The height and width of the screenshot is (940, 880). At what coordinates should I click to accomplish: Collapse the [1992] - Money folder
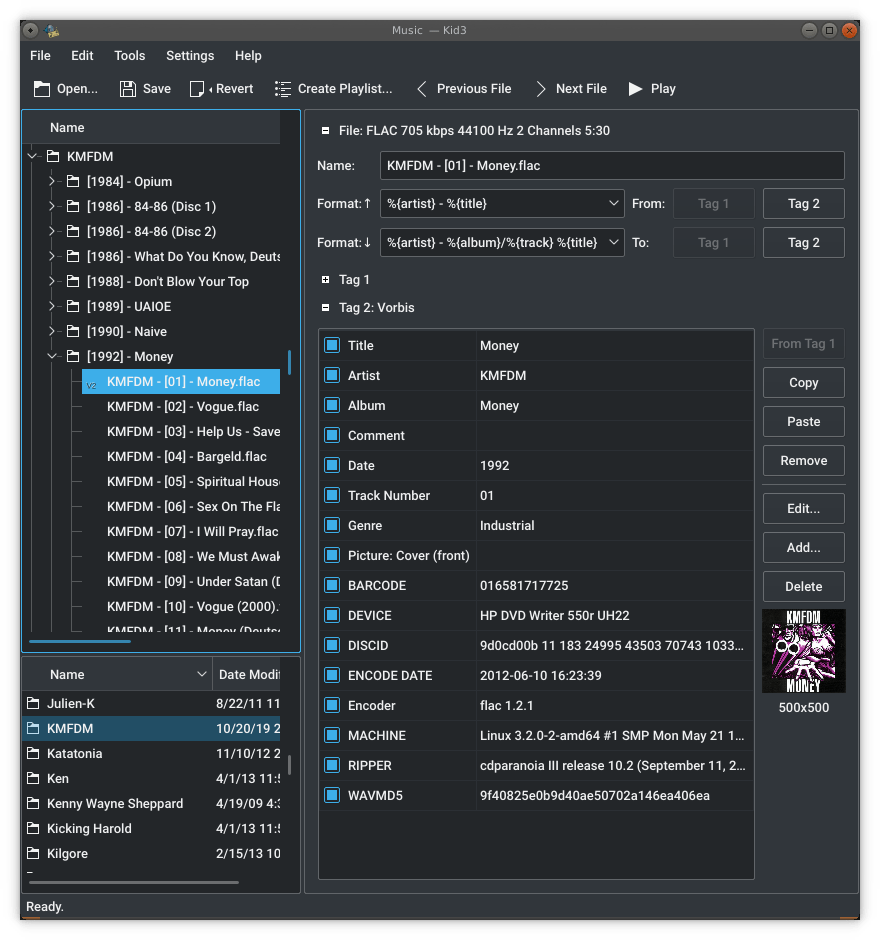[52, 357]
